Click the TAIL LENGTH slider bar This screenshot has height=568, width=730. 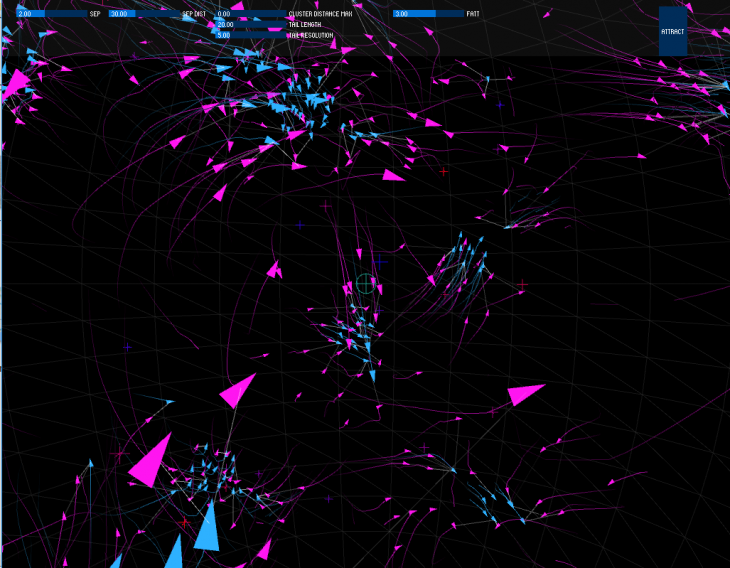point(250,24)
